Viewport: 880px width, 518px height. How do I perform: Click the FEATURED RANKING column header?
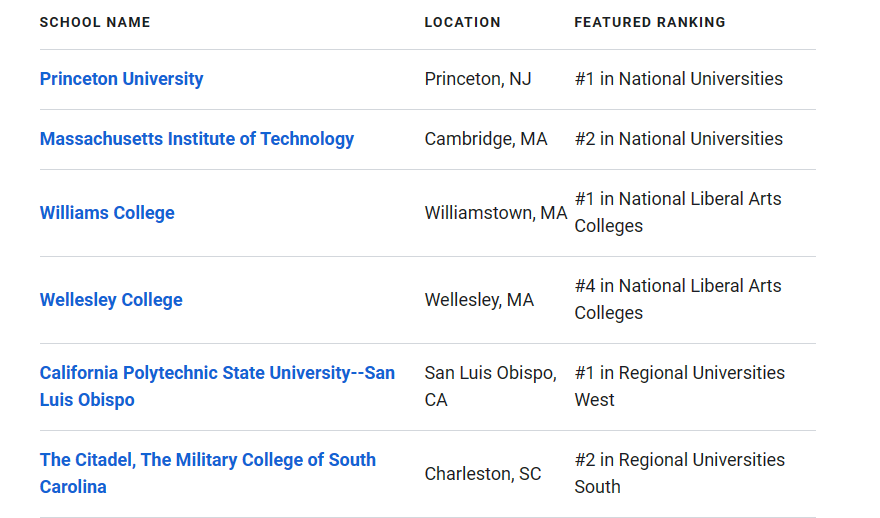pyautogui.click(x=650, y=22)
